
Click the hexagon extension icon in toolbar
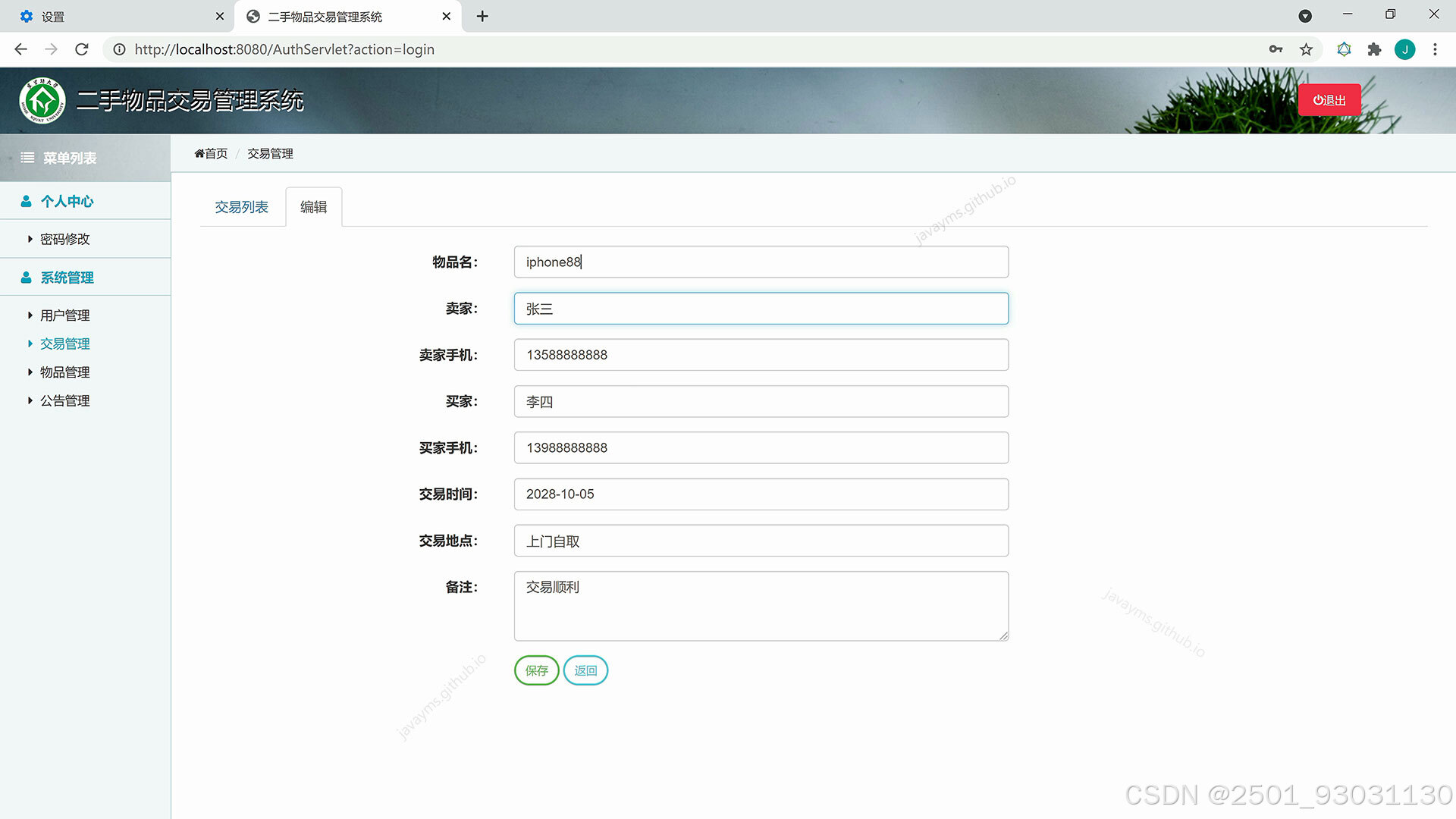coord(1344,49)
